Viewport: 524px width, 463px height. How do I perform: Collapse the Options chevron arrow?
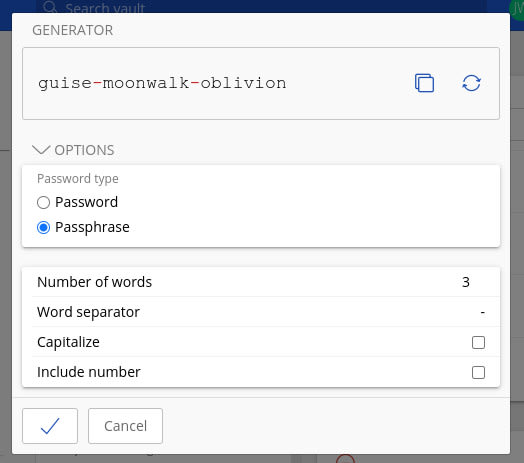click(x=41, y=150)
